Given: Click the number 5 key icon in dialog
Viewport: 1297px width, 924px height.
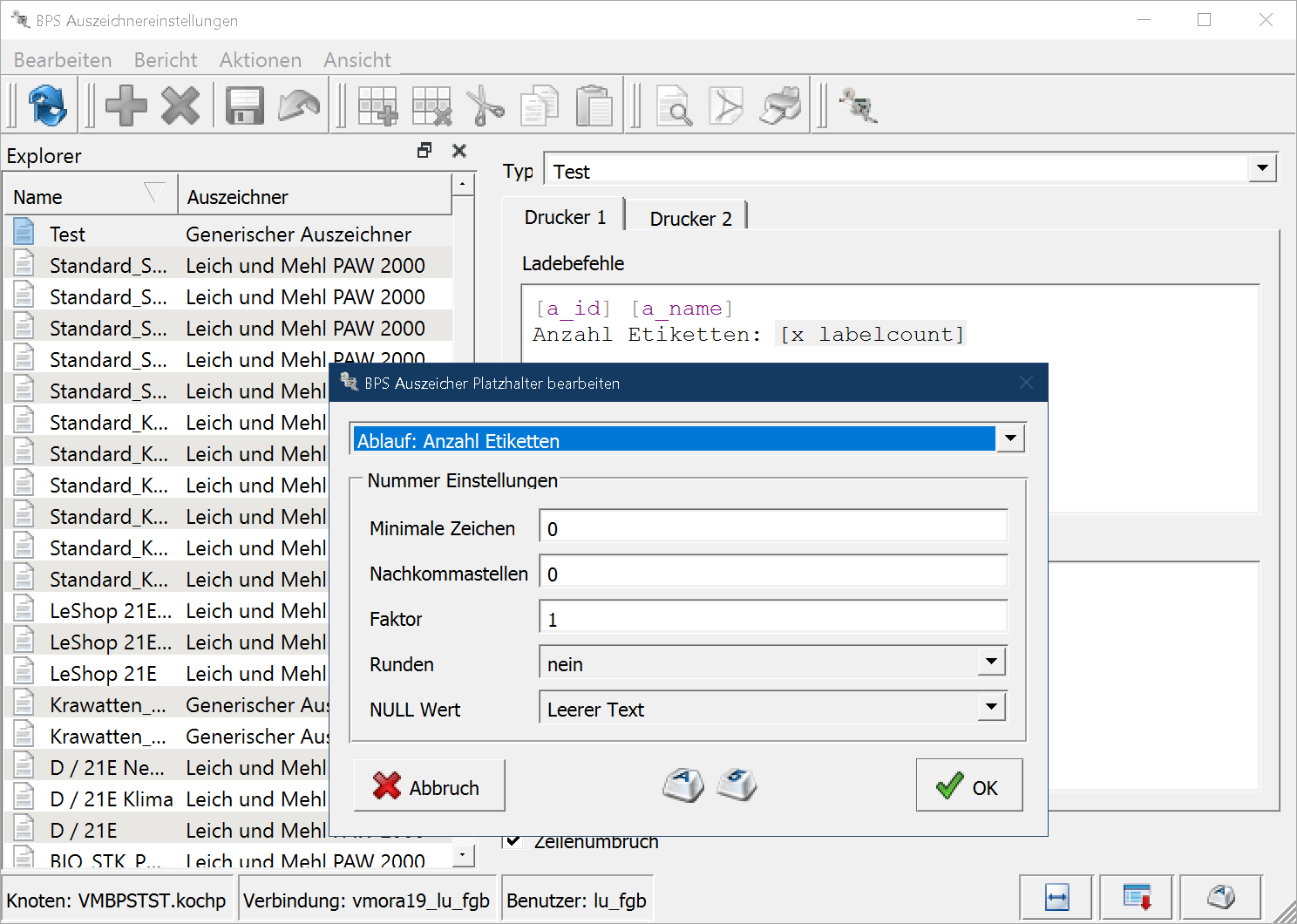Looking at the screenshot, I should [x=737, y=785].
